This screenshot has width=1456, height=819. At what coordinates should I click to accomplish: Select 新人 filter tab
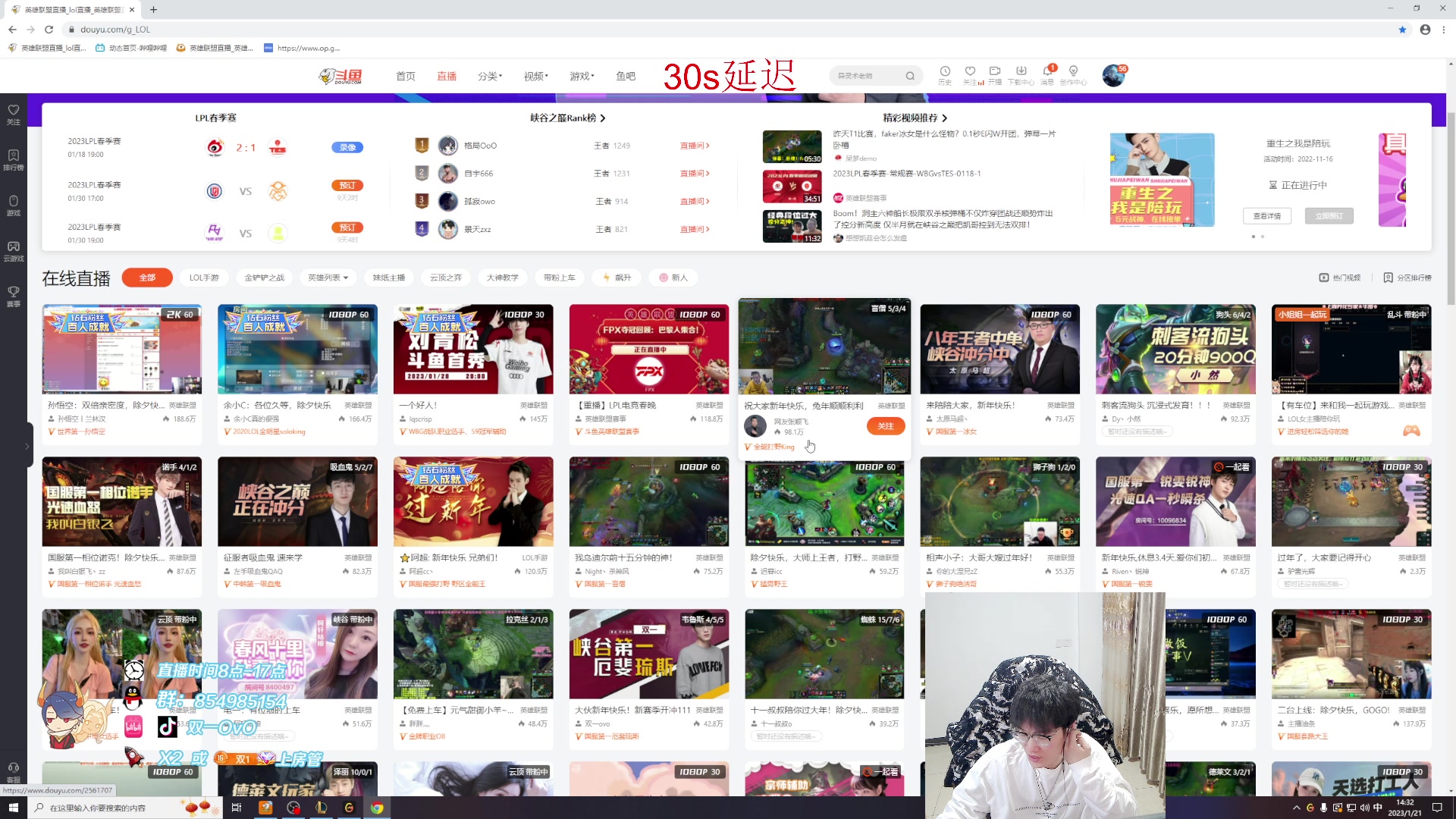pos(673,278)
